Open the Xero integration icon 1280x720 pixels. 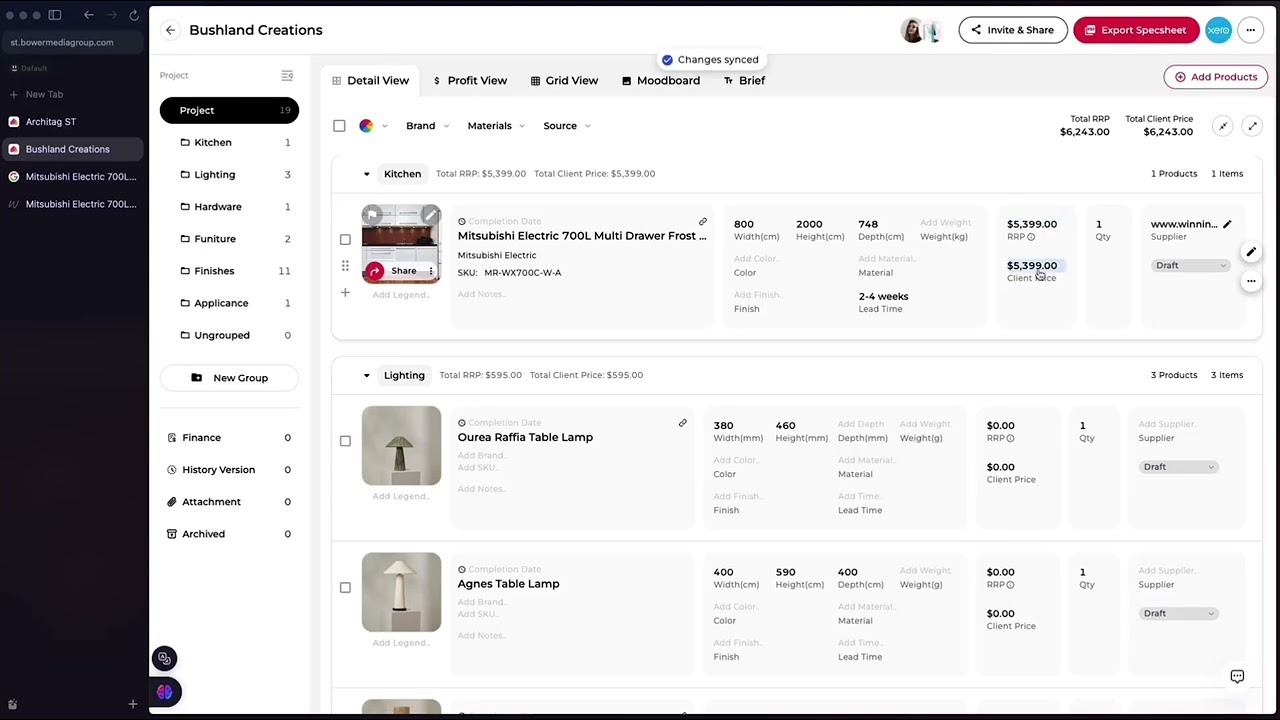point(1218,30)
